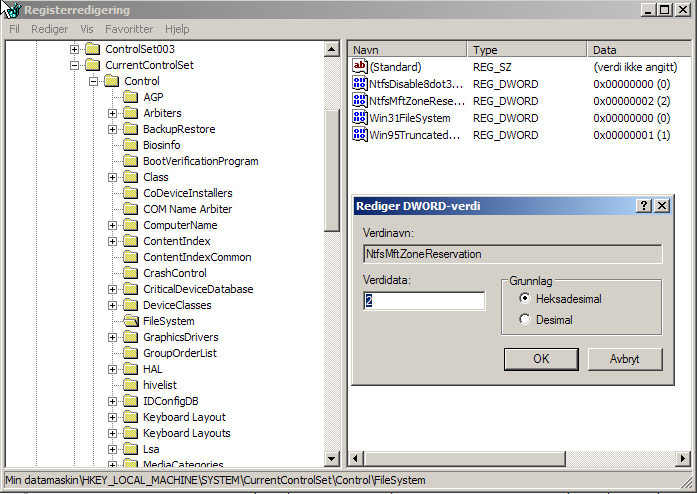Click the Win31FileSystem DWORD value icon
697x494 pixels.
click(360, 117)
